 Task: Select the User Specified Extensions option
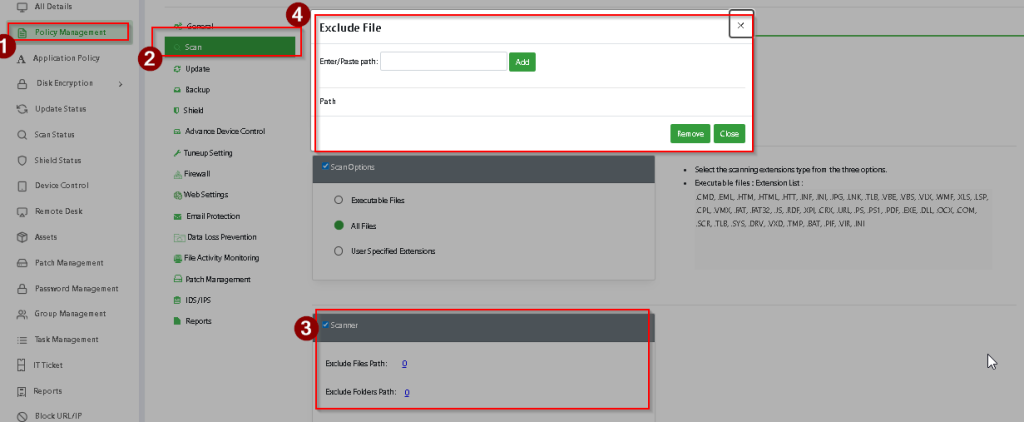pyautogui.click(x=339, y=251)
